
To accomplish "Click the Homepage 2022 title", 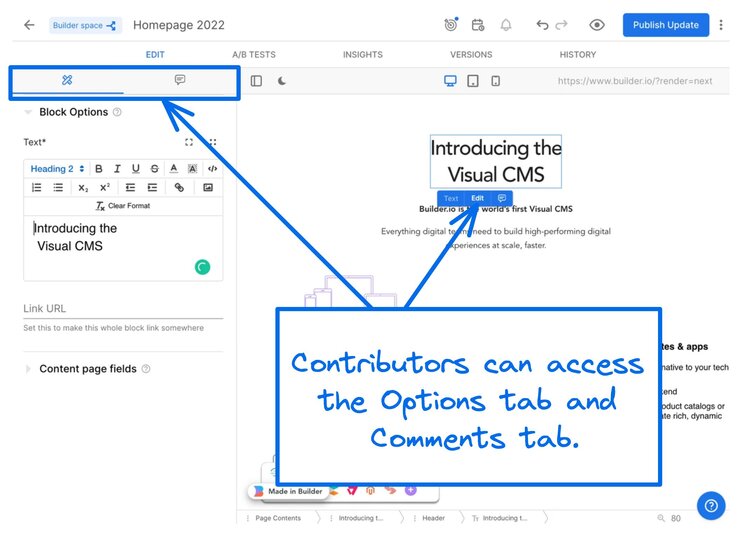I will [179, 25].
